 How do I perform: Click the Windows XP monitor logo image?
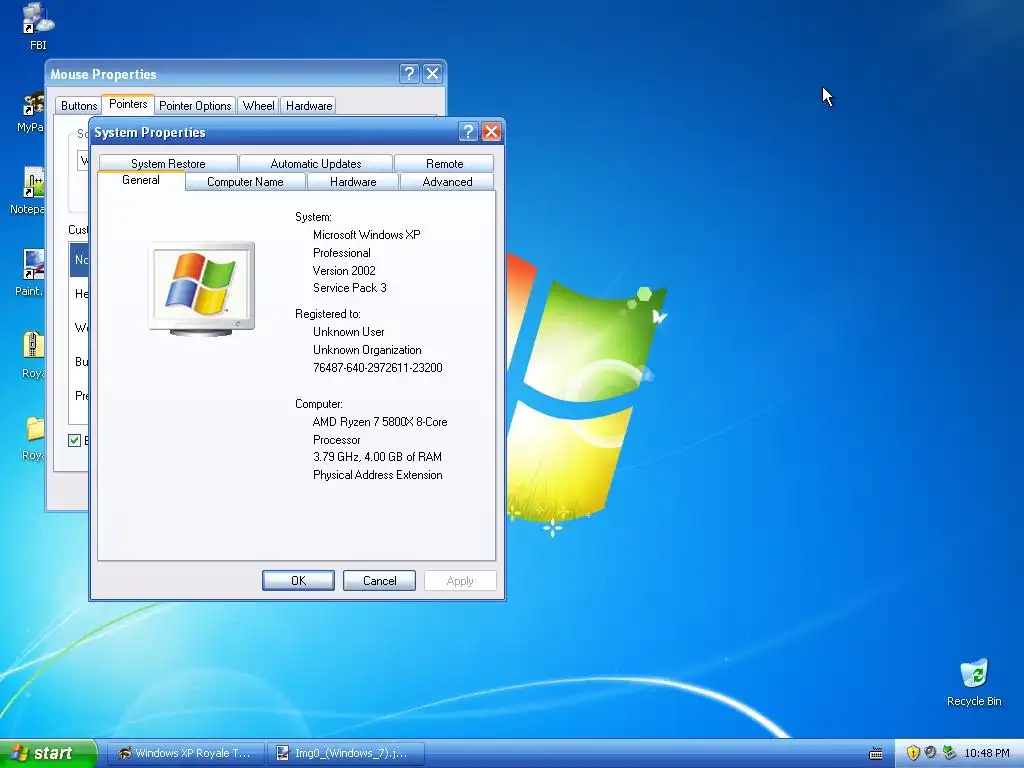pos(202,289)
